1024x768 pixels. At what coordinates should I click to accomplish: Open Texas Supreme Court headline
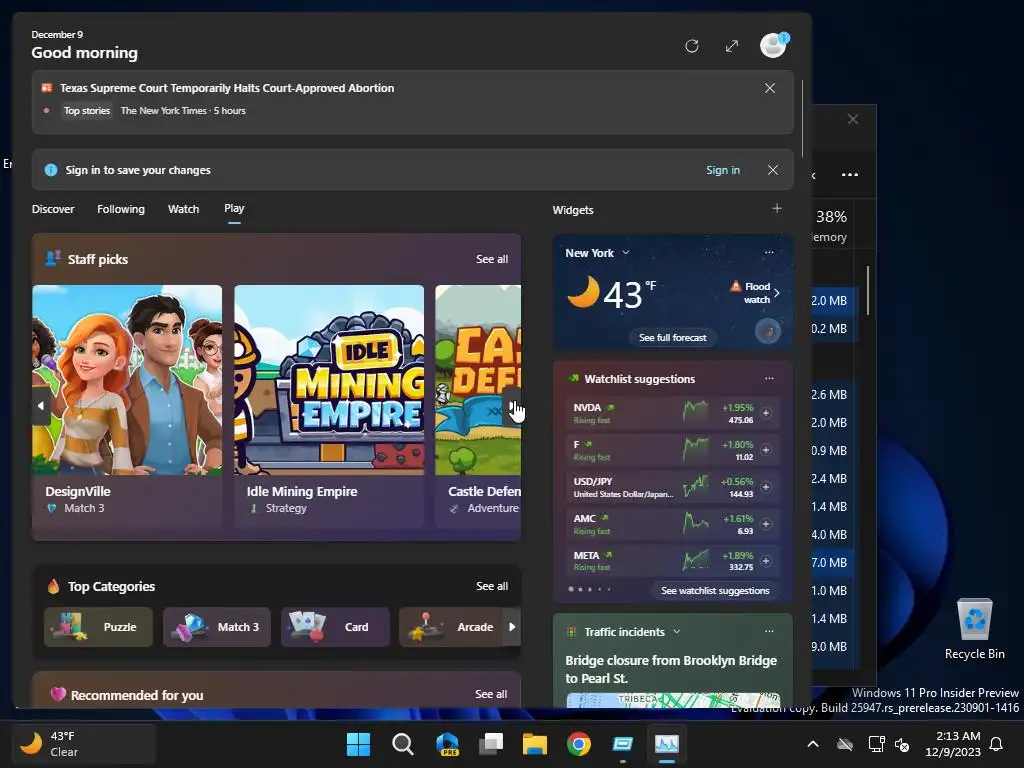pos(227,88)
